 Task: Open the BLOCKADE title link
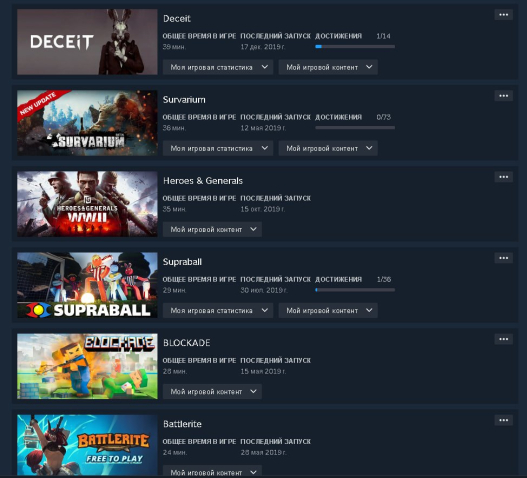coord(187,343)
